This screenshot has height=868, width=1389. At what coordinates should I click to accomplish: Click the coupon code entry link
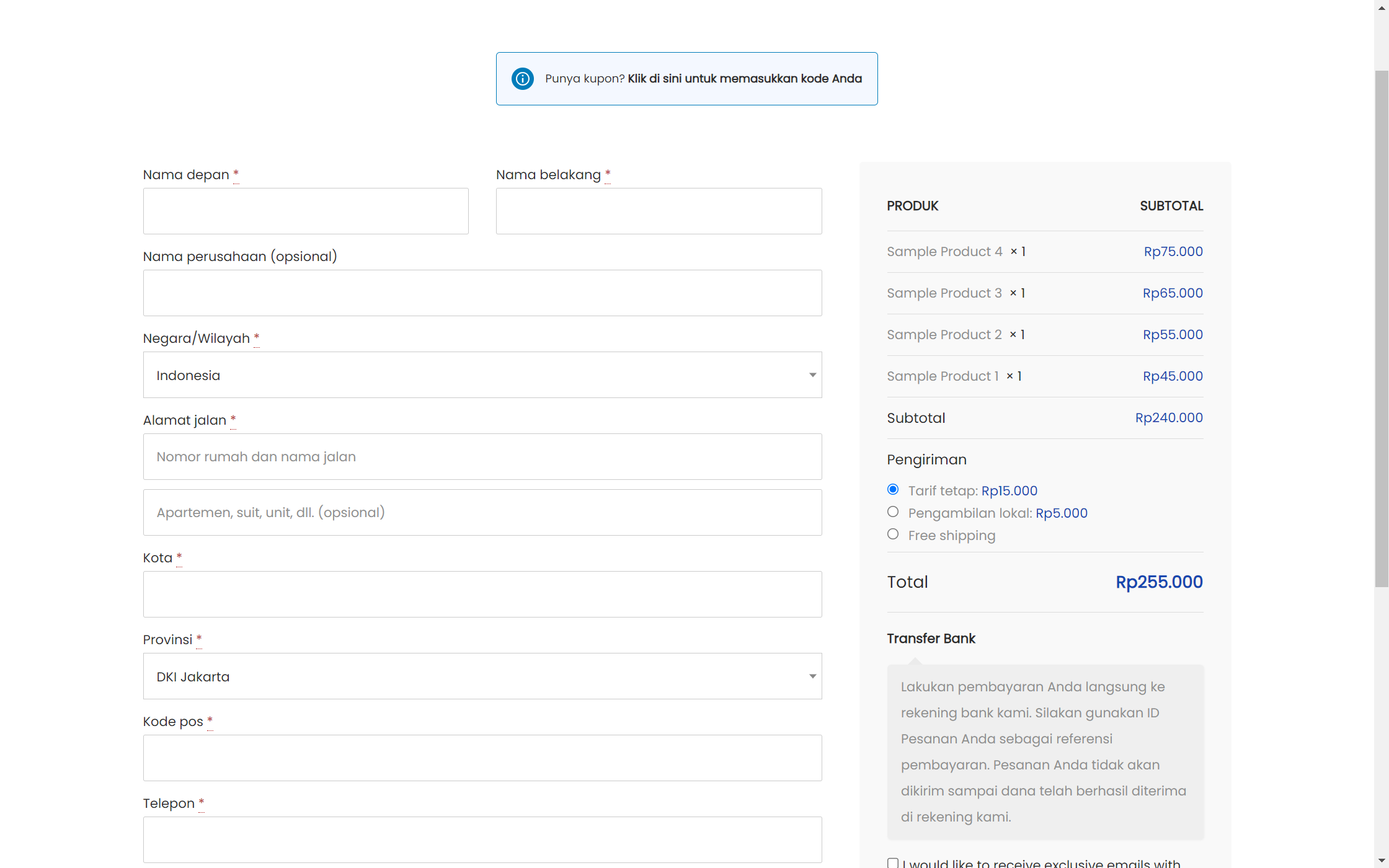pyautogui.click(x=744, y=79)
